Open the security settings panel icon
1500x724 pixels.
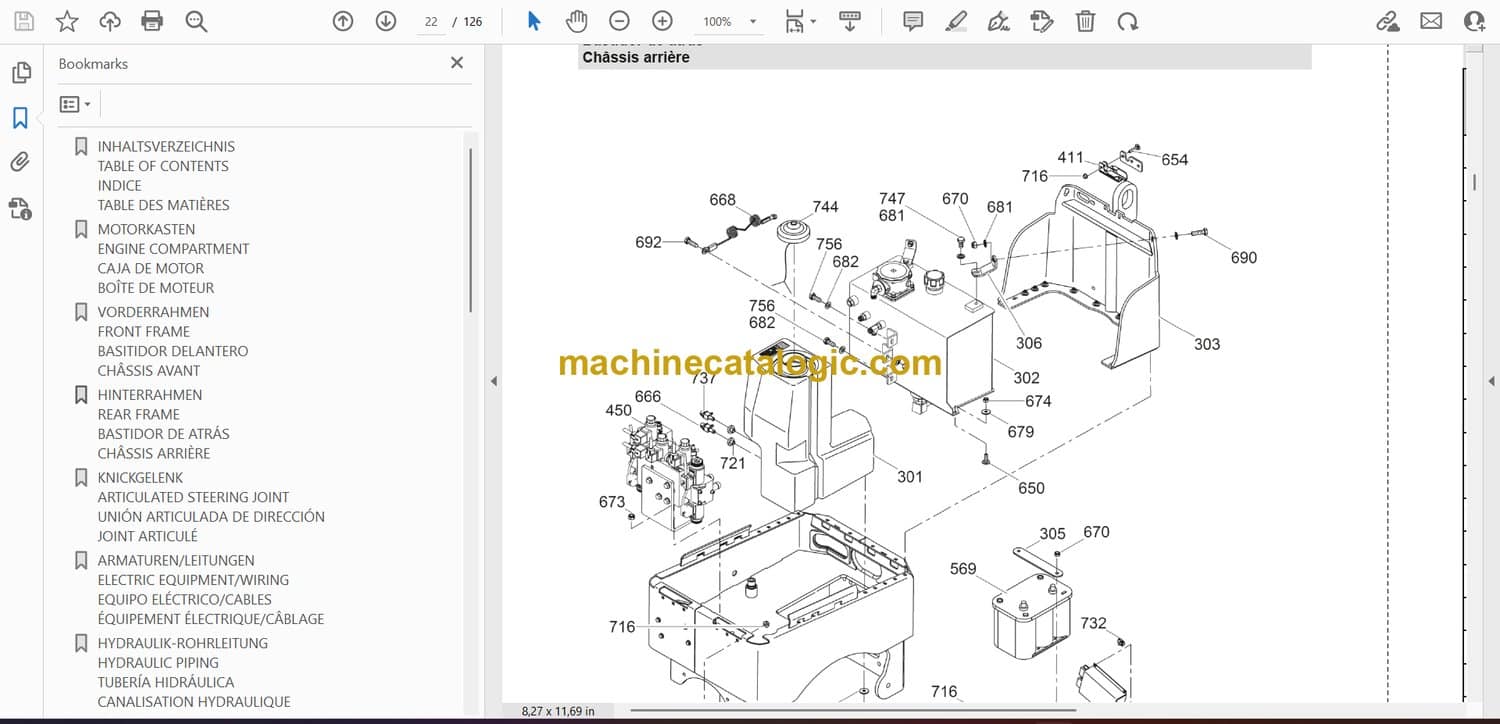point(20,208)
